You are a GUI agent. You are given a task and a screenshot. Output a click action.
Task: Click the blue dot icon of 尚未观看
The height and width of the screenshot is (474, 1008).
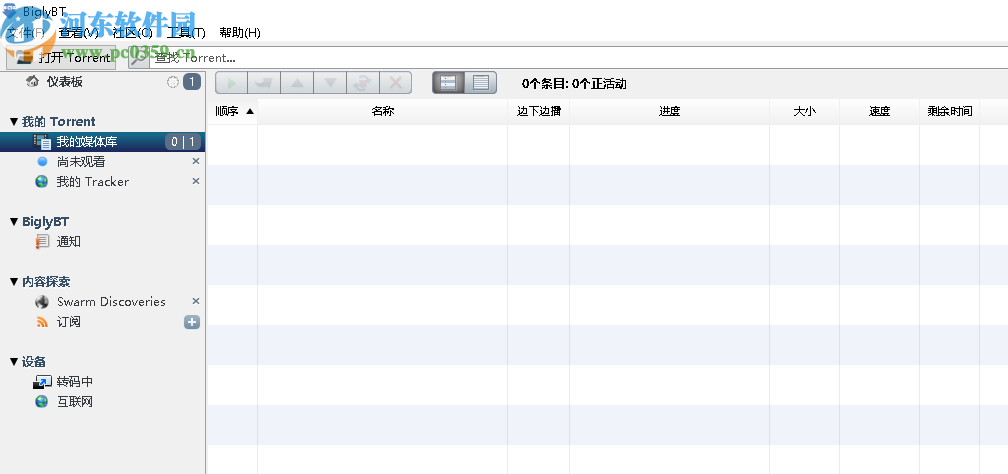(42, 161)
